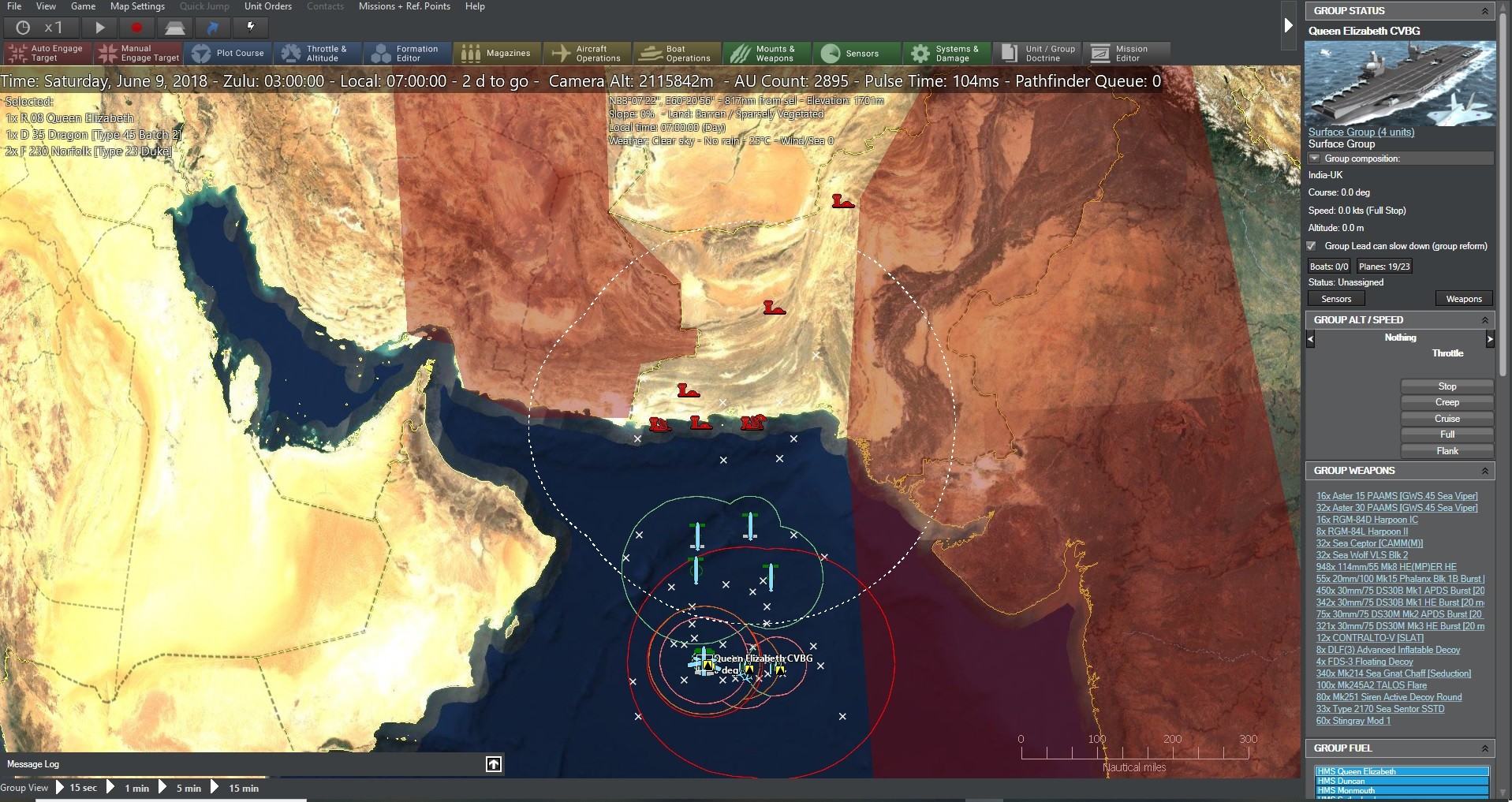Image resolution: width=1512 pixels, height=802 pixels.
Task: Open the Unit Orders menu
Action: pos(267,6)
